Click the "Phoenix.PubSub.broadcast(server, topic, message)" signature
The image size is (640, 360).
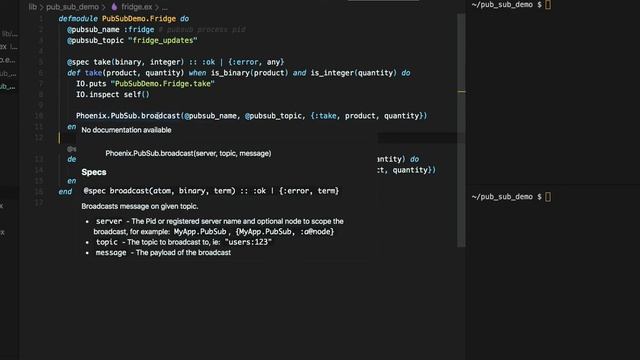tap(188, 153)
